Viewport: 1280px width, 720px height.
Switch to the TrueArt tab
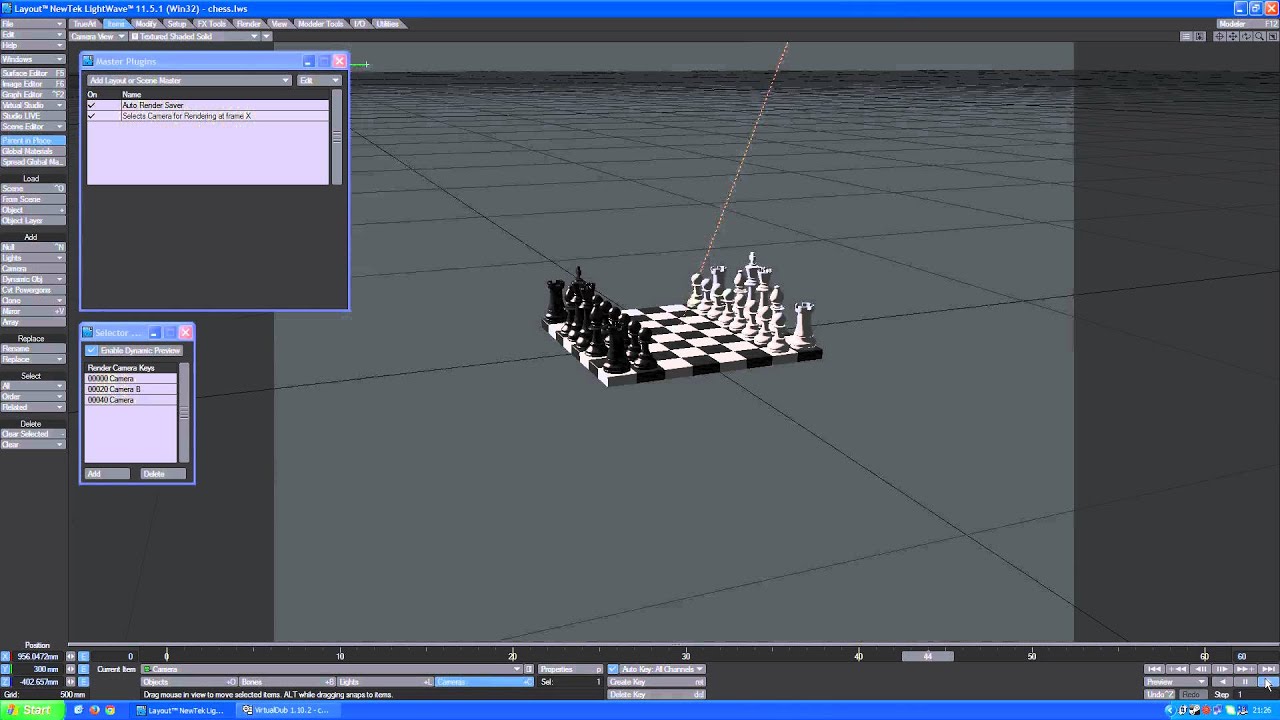tap(85, 23)
